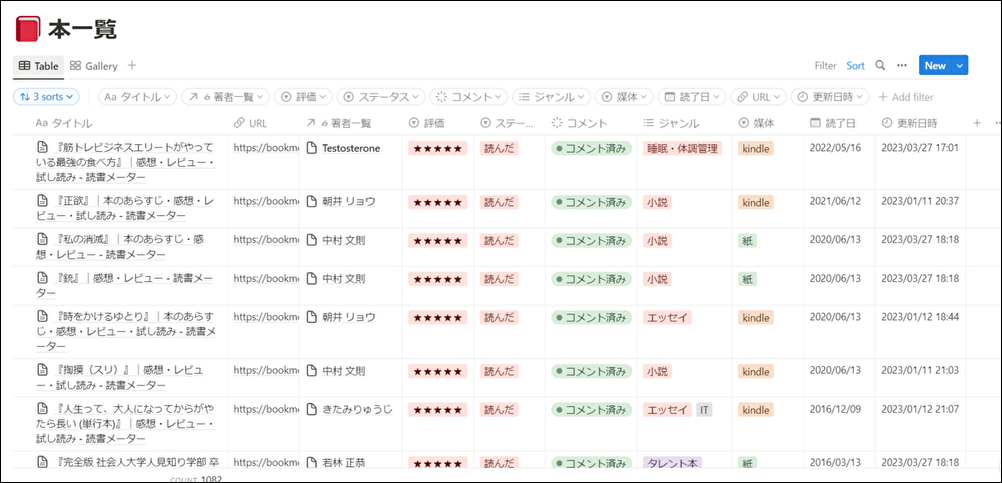Click コメント済み tag in 『銃』 row

coord(592,279)
